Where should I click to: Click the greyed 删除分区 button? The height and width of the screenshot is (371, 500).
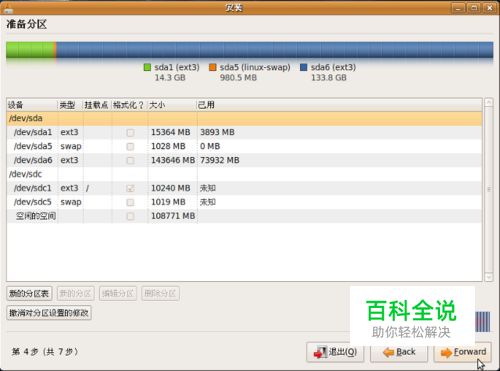click(160, 293)
